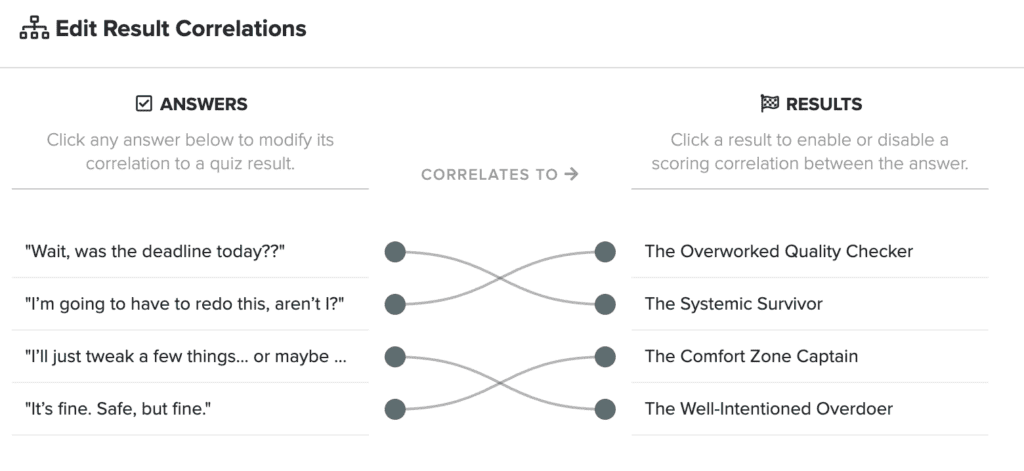Viewport: 1024px width, 471px height.
Task: Choose the answer "I'll just tweak a few things"
Action: [190, 357]
